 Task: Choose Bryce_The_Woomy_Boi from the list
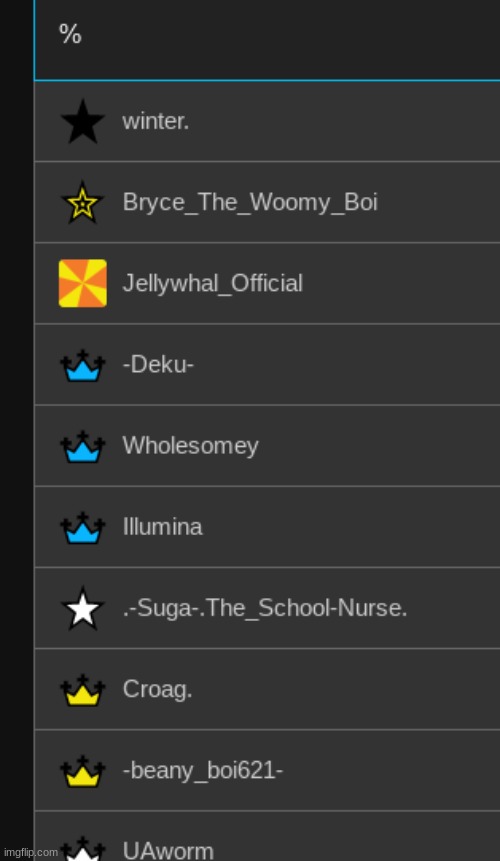267,202
